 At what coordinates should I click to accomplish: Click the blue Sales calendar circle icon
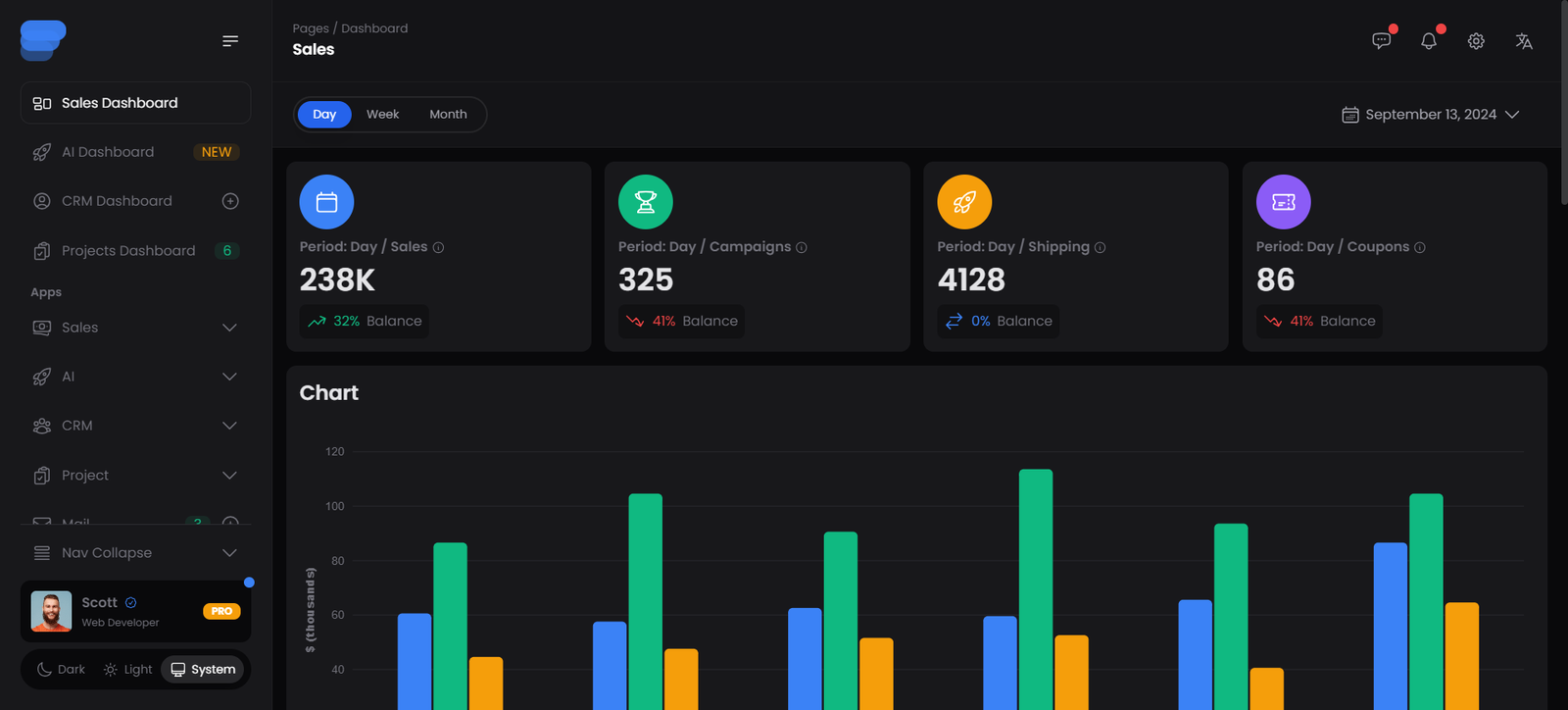point(326,202)
